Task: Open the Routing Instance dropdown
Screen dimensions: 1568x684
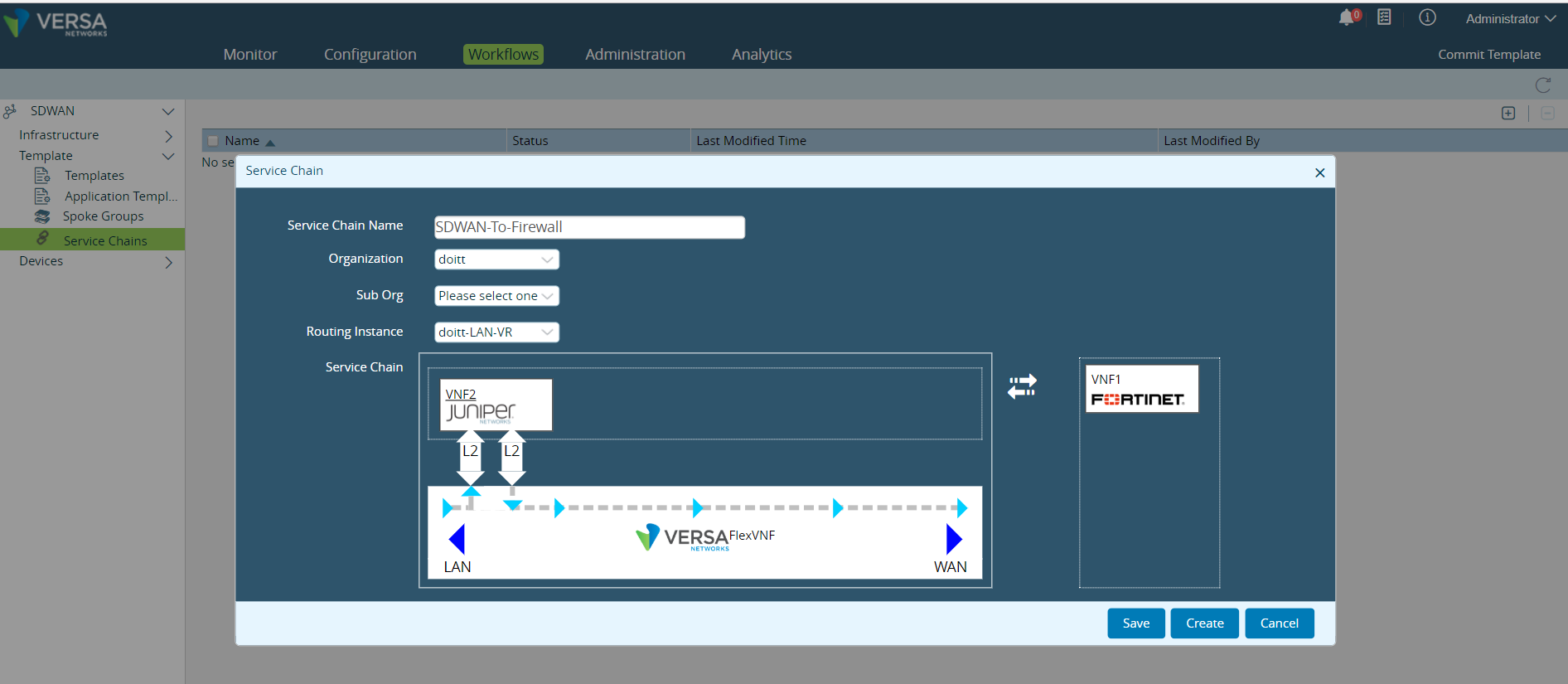Action: point(496,332)
